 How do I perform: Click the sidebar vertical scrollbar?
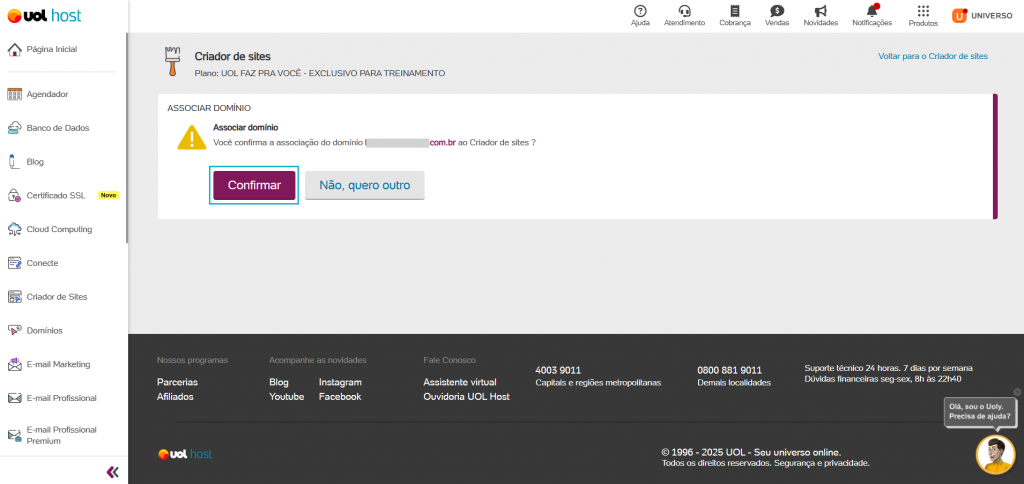pos(127,139)
